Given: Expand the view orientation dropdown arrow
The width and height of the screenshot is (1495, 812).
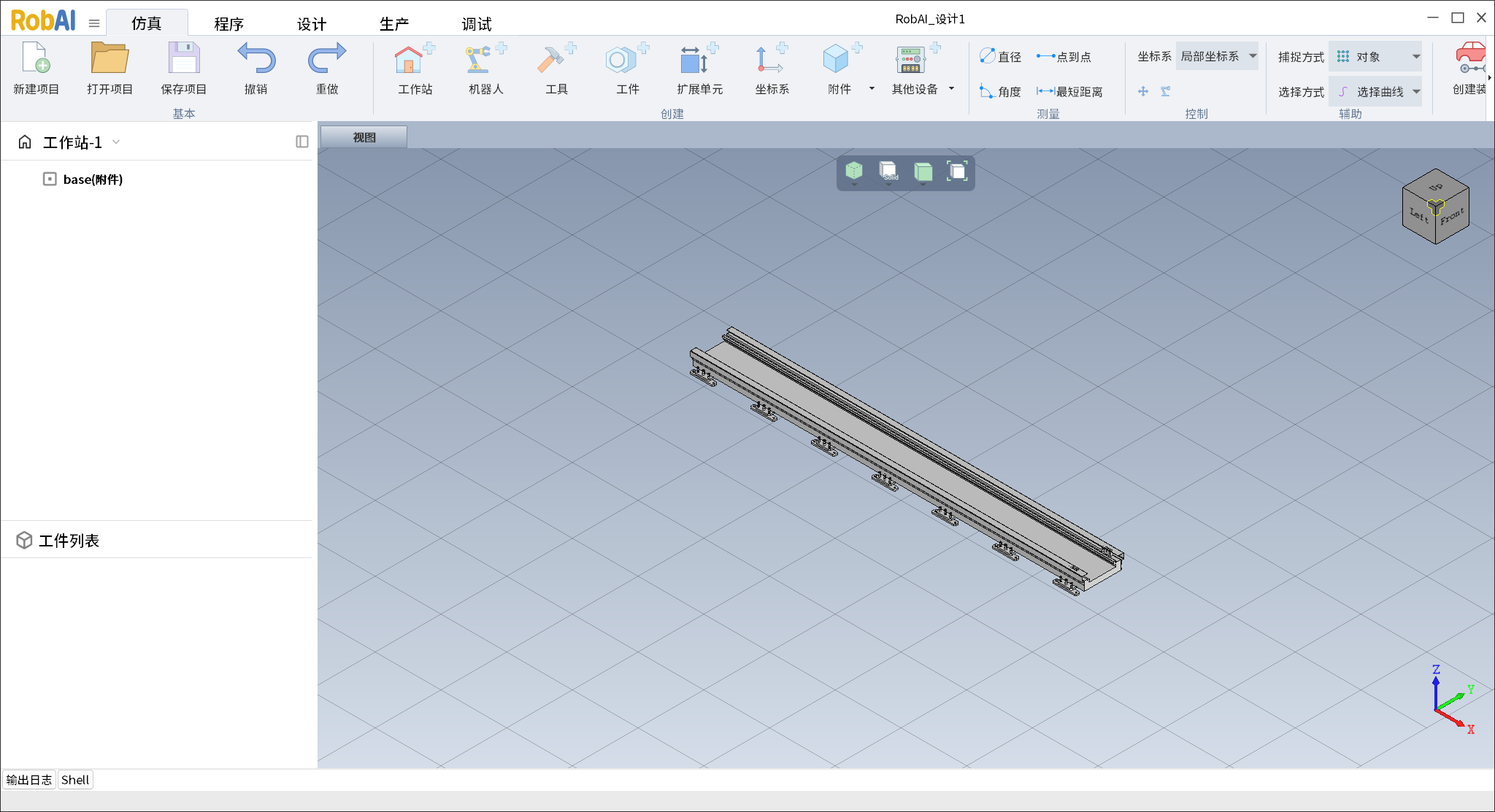Looking at the screenshot, I should pyautogui.click(x=854, y=185).
